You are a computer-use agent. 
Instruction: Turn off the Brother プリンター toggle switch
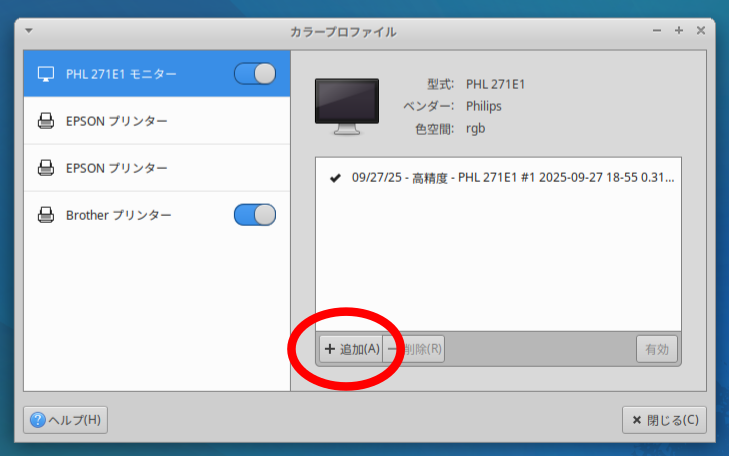254,215
